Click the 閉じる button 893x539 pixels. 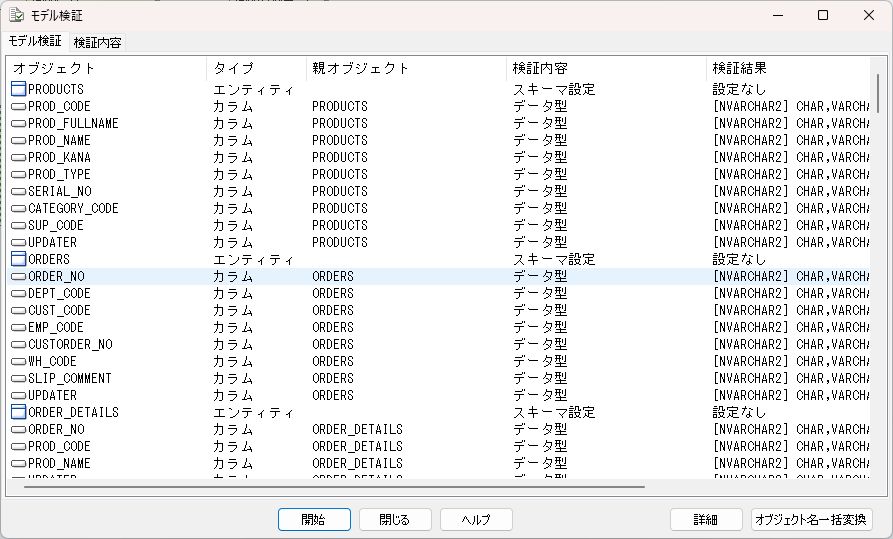[x=395, y=520]
